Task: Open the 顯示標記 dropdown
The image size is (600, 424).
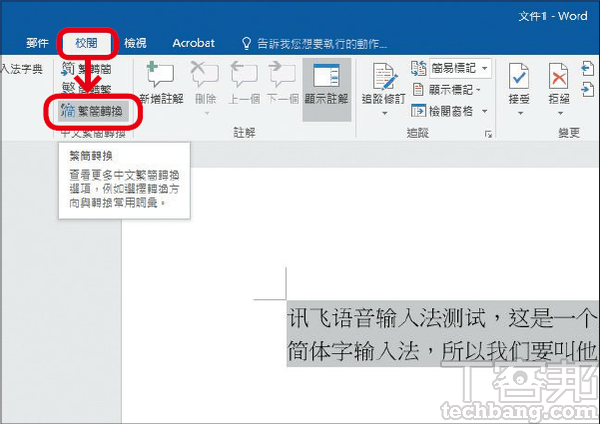Action: (x=447, y=90)
